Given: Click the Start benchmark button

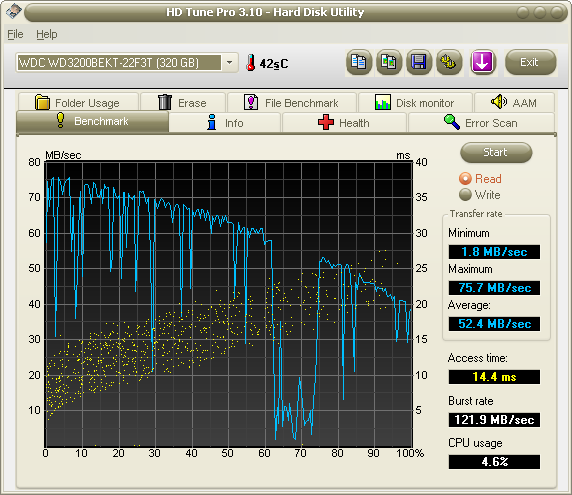Looking at the screenshot, I should [496, 152].
